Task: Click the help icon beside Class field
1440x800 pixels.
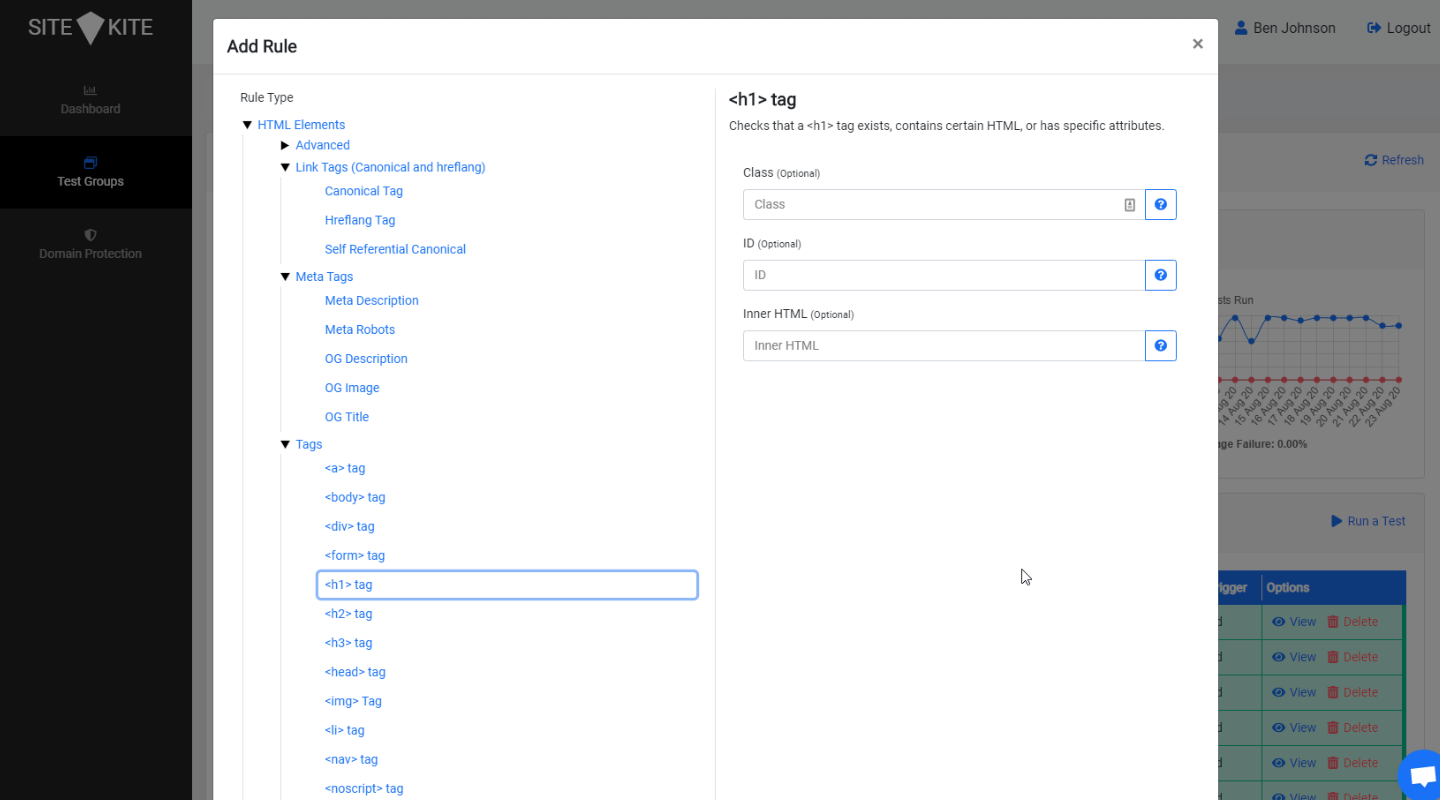Action: (1160, 204)
